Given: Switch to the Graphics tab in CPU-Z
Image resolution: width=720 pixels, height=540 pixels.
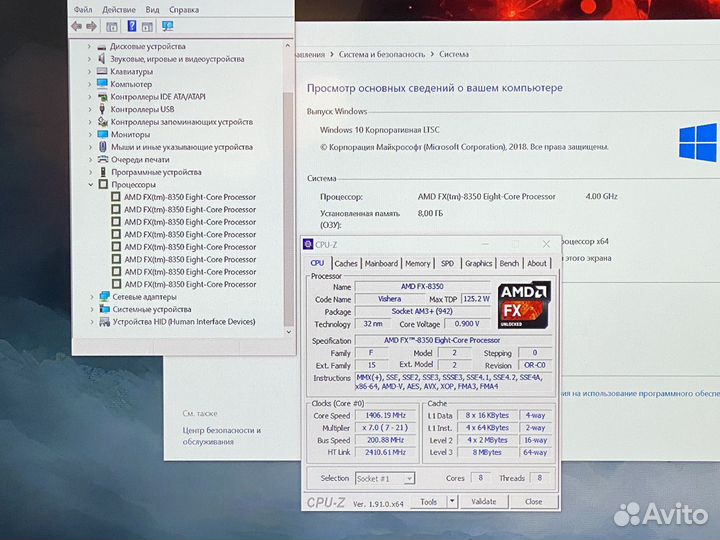Looking at the screenshot, I should click(x=478, y=264).
